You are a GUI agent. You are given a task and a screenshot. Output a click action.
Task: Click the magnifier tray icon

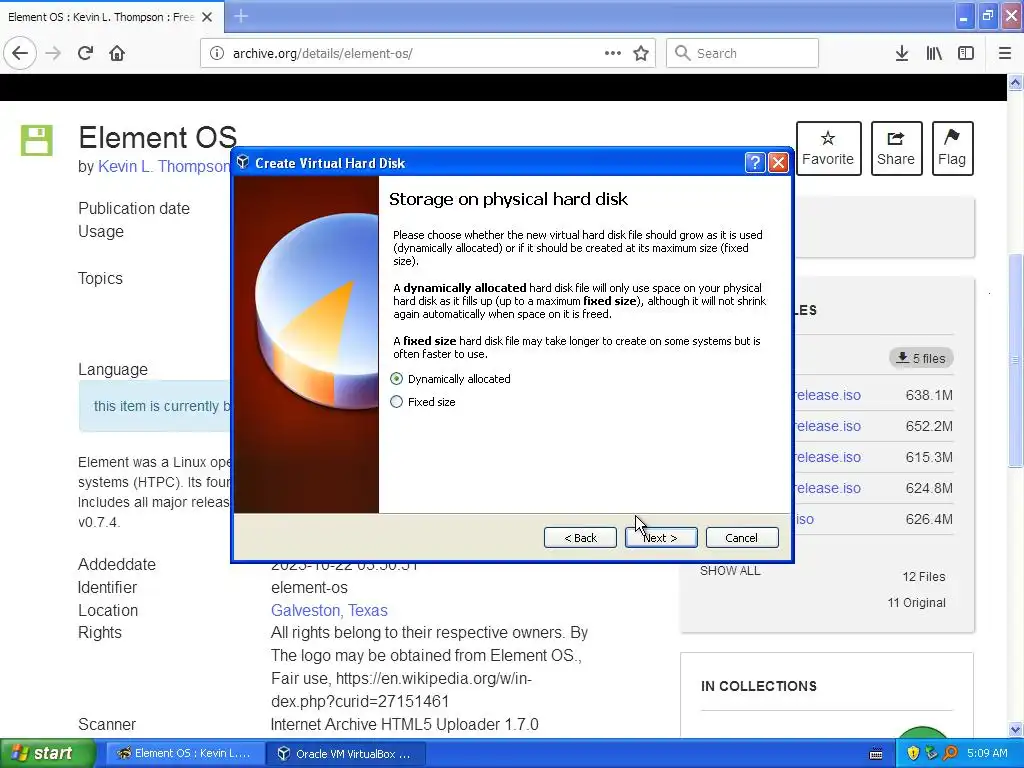click(950, 753)
